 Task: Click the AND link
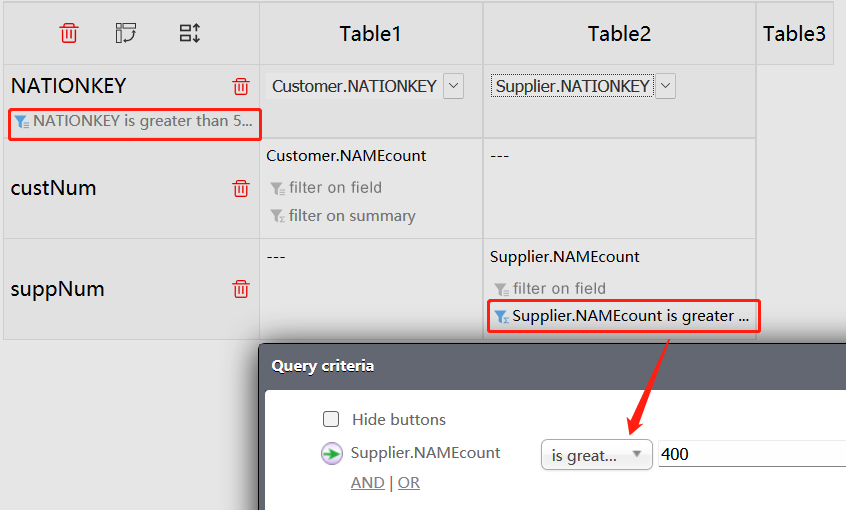coord(367,483)
